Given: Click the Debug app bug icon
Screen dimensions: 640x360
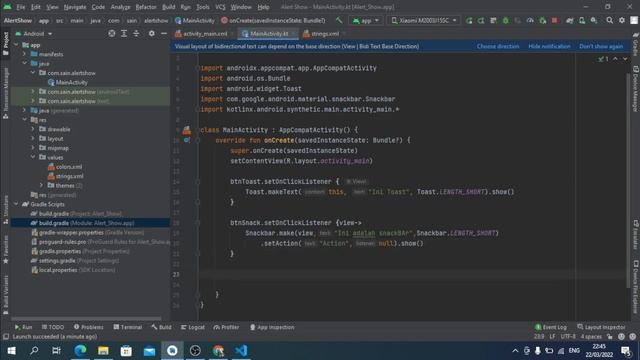Looking at the screenshot, I should point(505,20).
